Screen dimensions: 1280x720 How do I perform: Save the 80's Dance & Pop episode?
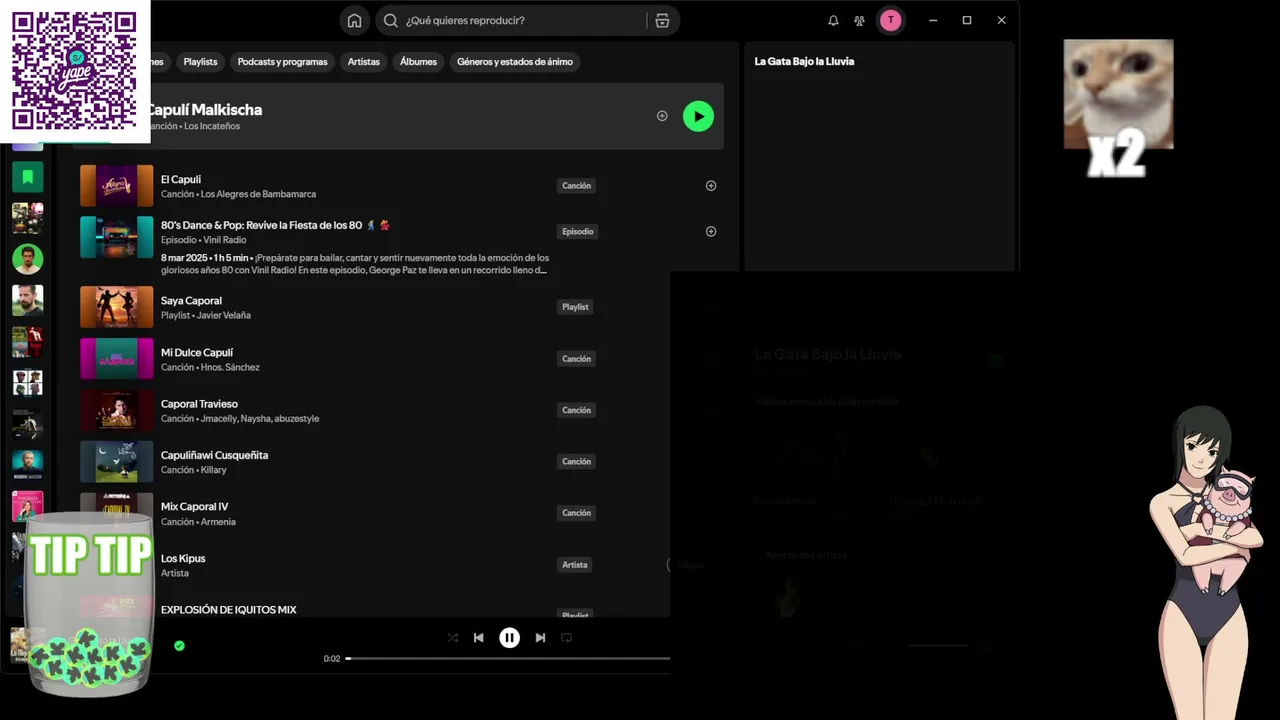pos(711,232)
